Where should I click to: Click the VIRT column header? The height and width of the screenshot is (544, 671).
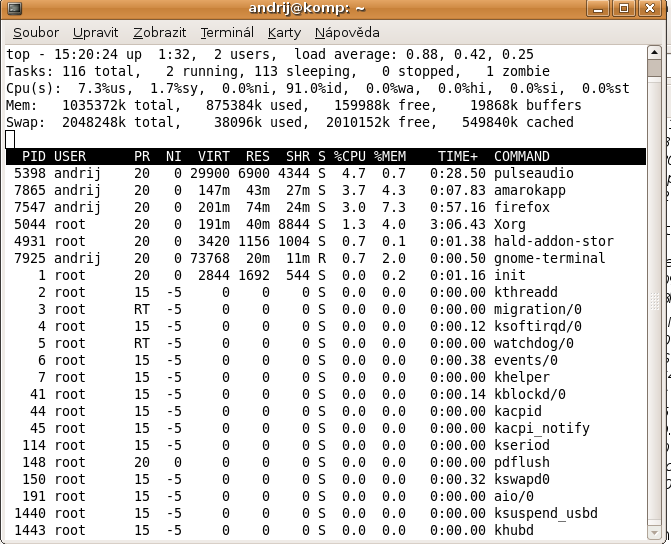click(214, 156)
